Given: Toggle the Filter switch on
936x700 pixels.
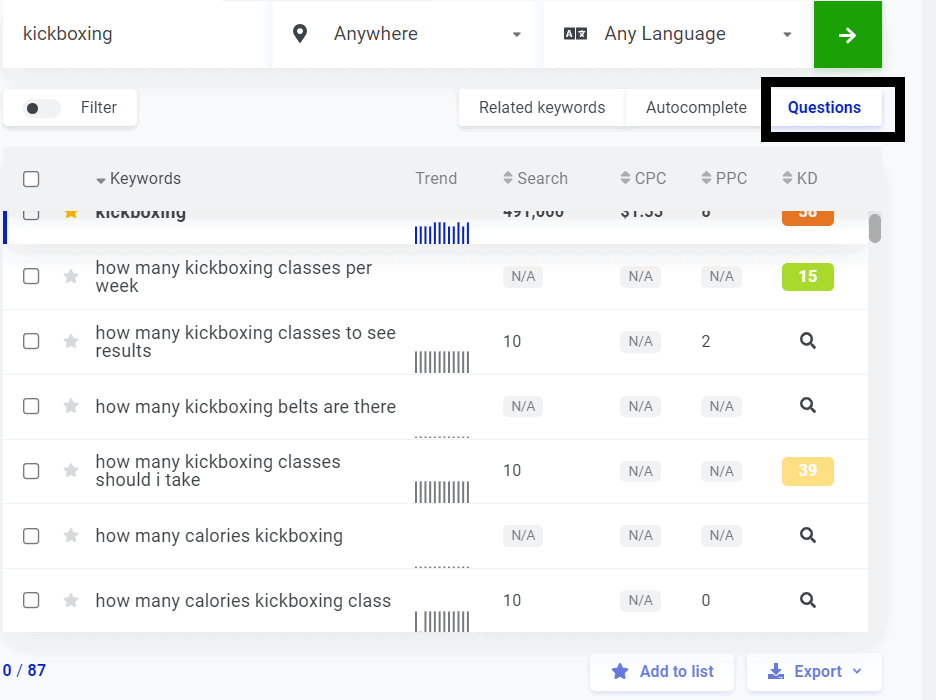Looking at the screenshot, I should tap(42, 108).
